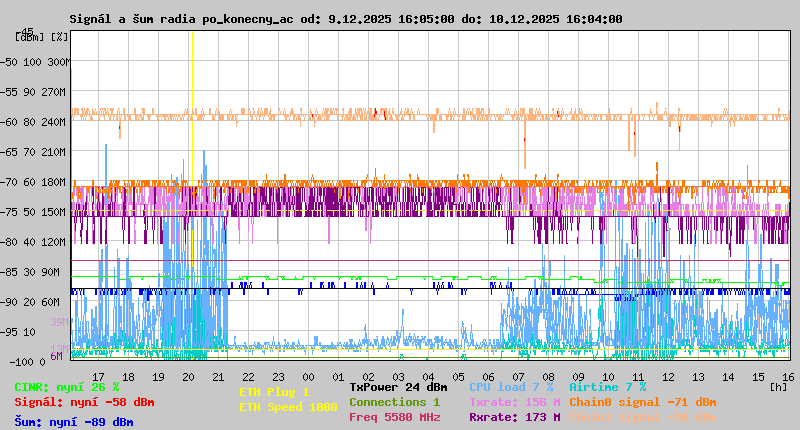Click the '-85 30 90M' y-axis label
Screen dimensions: 800x430
click(30, 272)
